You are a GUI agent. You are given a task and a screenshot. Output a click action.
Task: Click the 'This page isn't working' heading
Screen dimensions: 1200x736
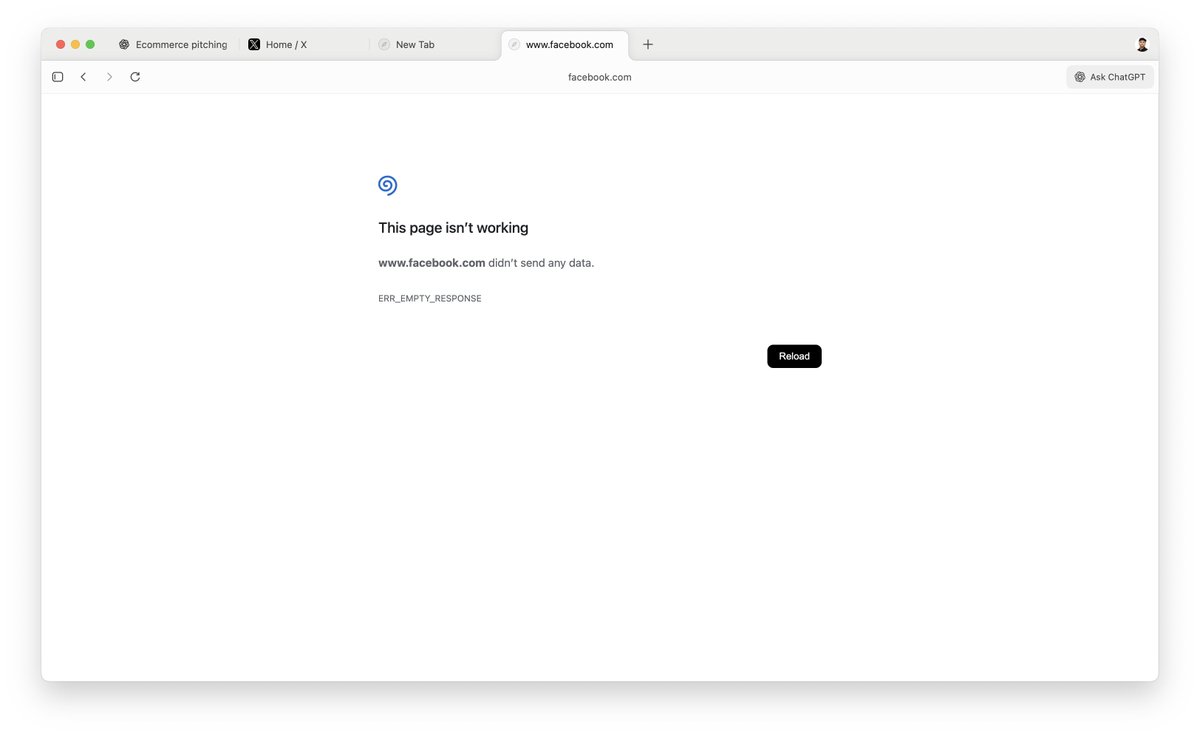tap(453, 228)
